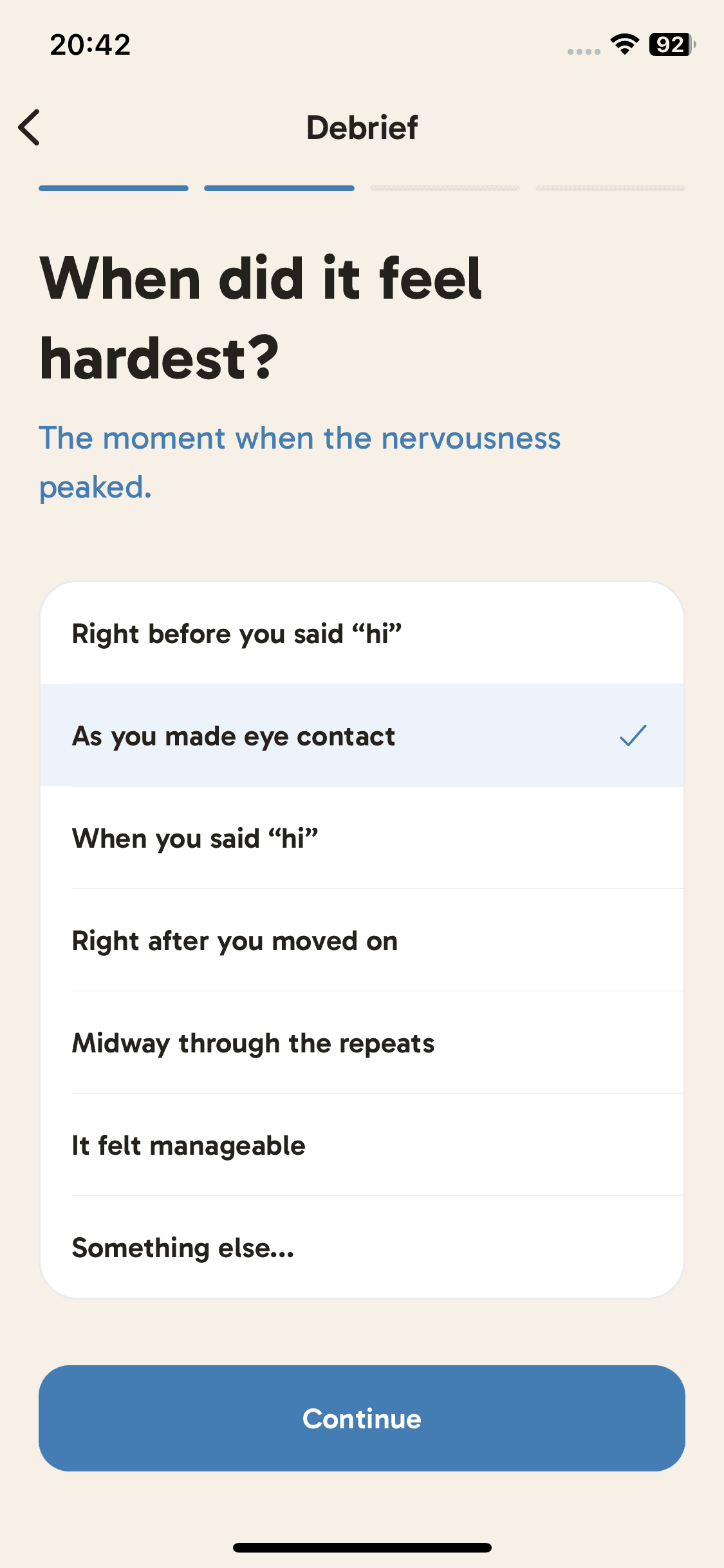Pick "Right after you moved on"
The width and height of the screenshot is (724, 1568).
tap(362, 940)
